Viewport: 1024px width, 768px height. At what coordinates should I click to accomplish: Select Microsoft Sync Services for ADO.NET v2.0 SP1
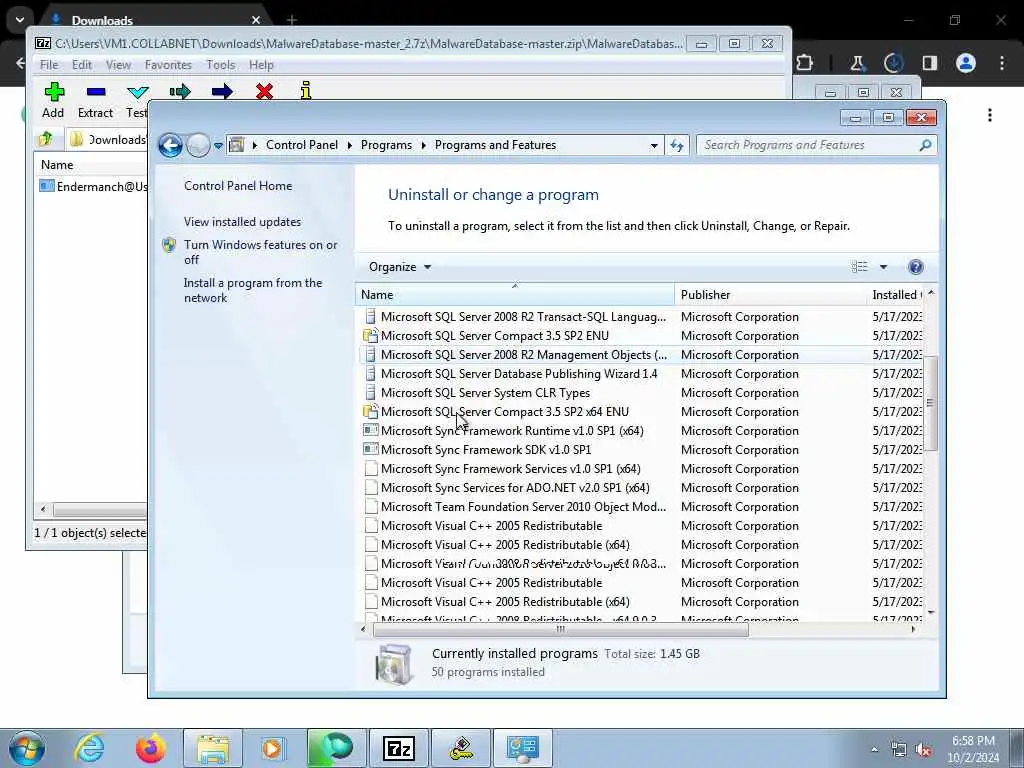click(x=515, y=487)
